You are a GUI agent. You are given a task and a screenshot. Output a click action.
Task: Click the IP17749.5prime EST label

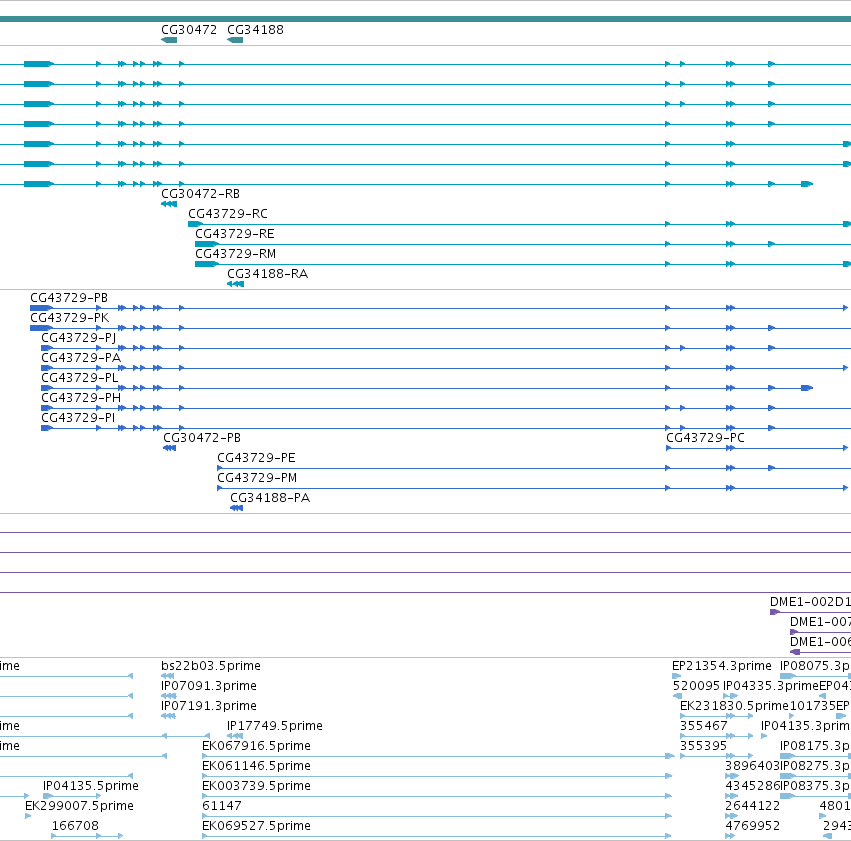click(275, 726)
